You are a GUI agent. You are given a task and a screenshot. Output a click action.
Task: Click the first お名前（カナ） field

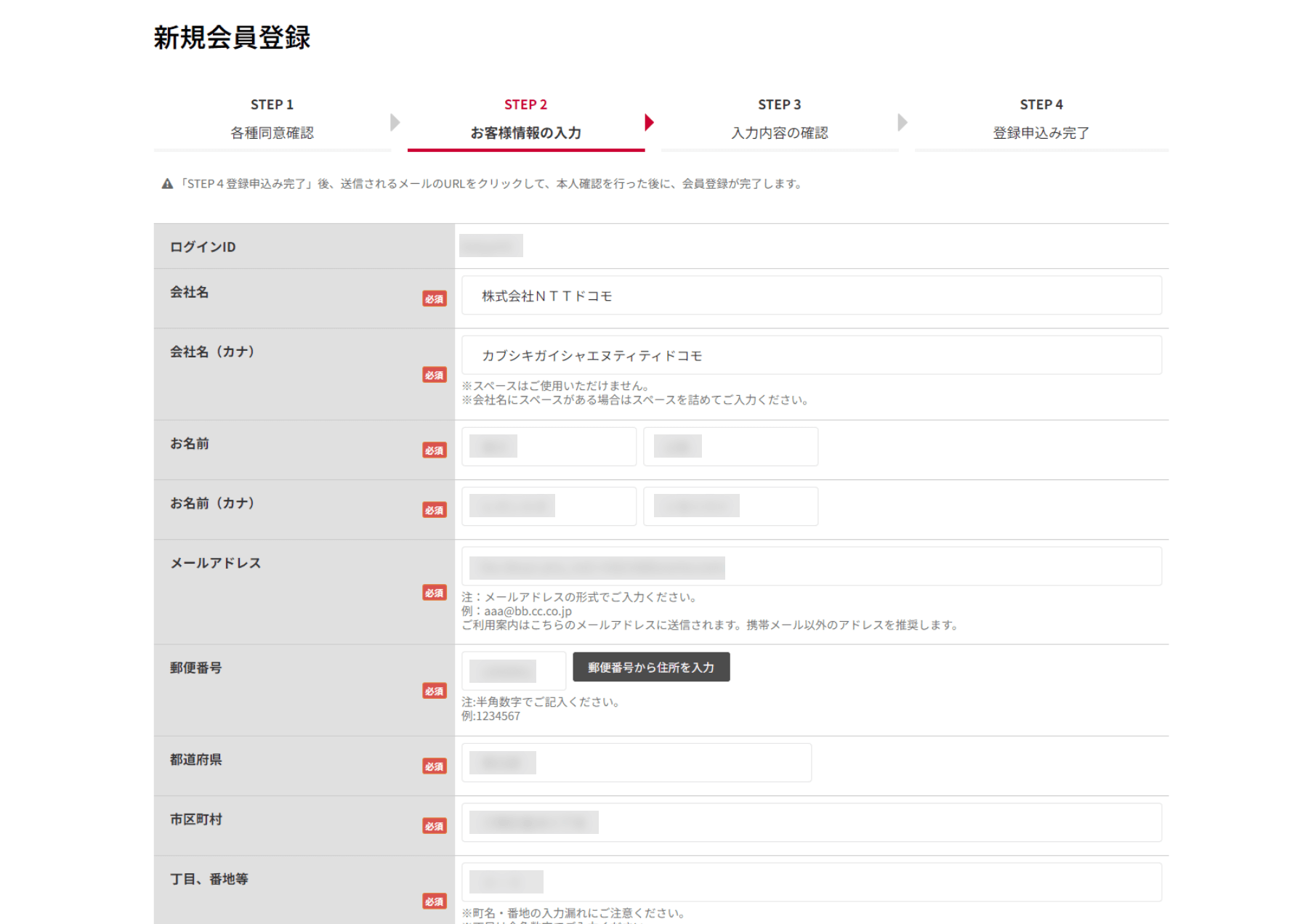549,506
